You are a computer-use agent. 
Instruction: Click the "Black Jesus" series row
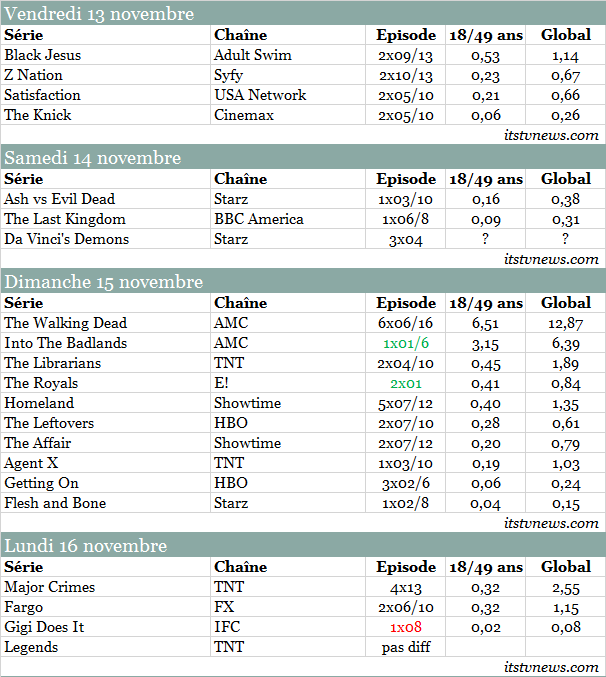(41, 55)
